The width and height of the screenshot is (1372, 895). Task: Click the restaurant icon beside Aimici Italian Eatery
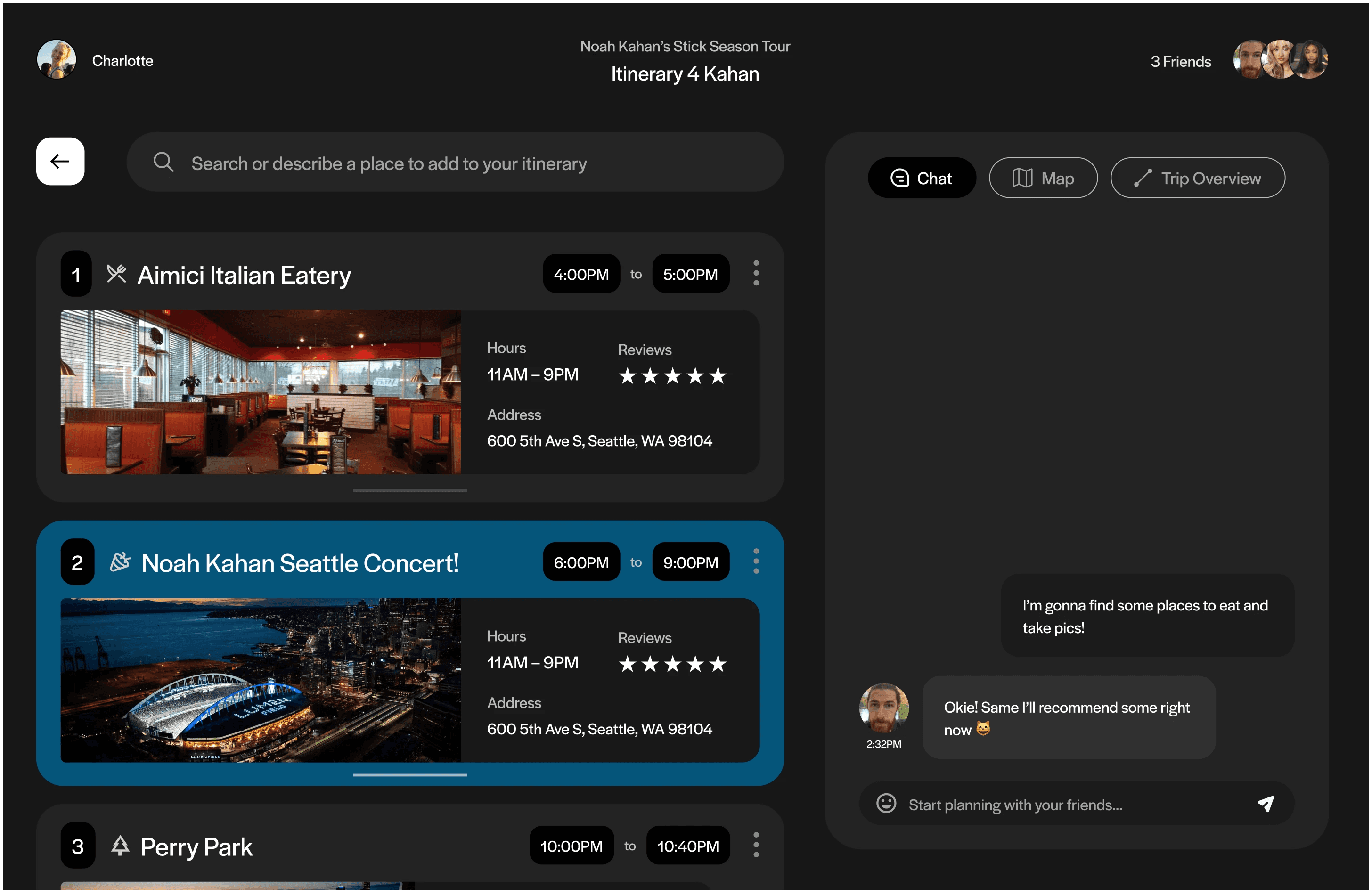tap(116, 274)
